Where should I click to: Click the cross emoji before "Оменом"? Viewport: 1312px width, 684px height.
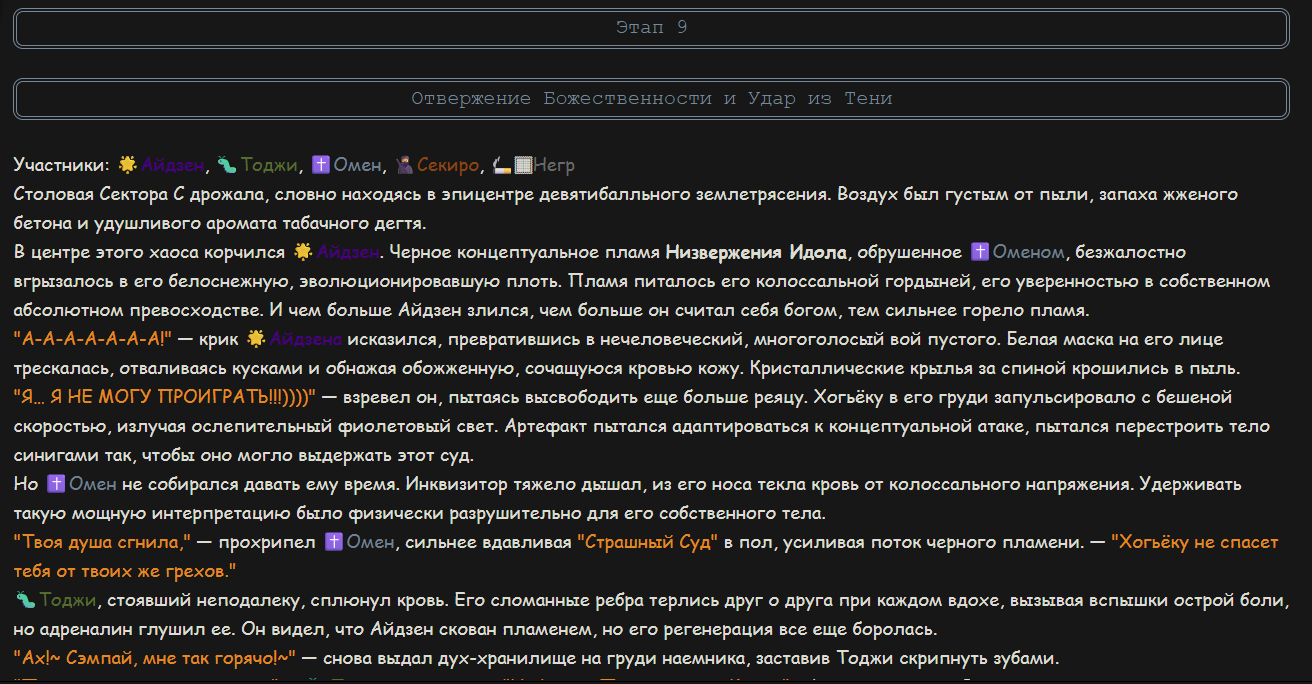[980, 252]
